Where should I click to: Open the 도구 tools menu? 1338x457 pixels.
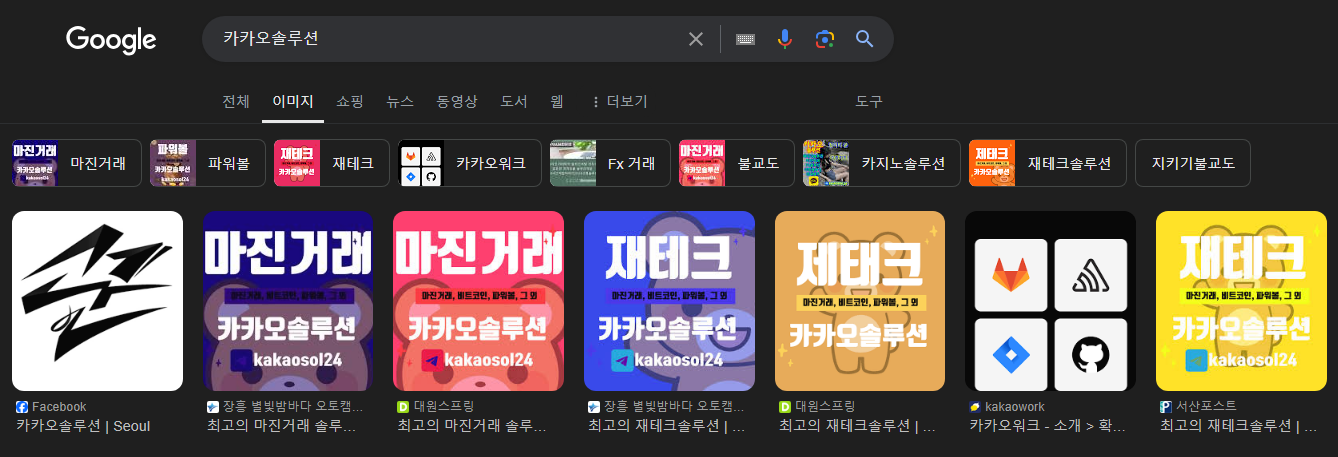869,102
